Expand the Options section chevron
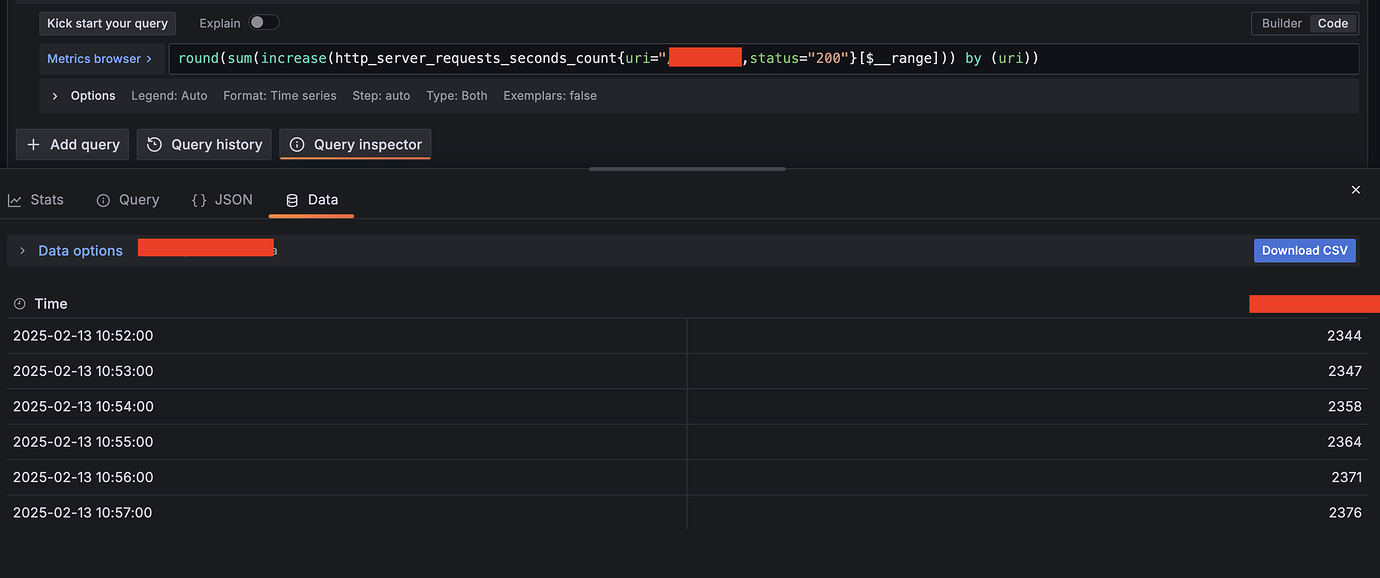1380x578 pixels. [53, 96]
